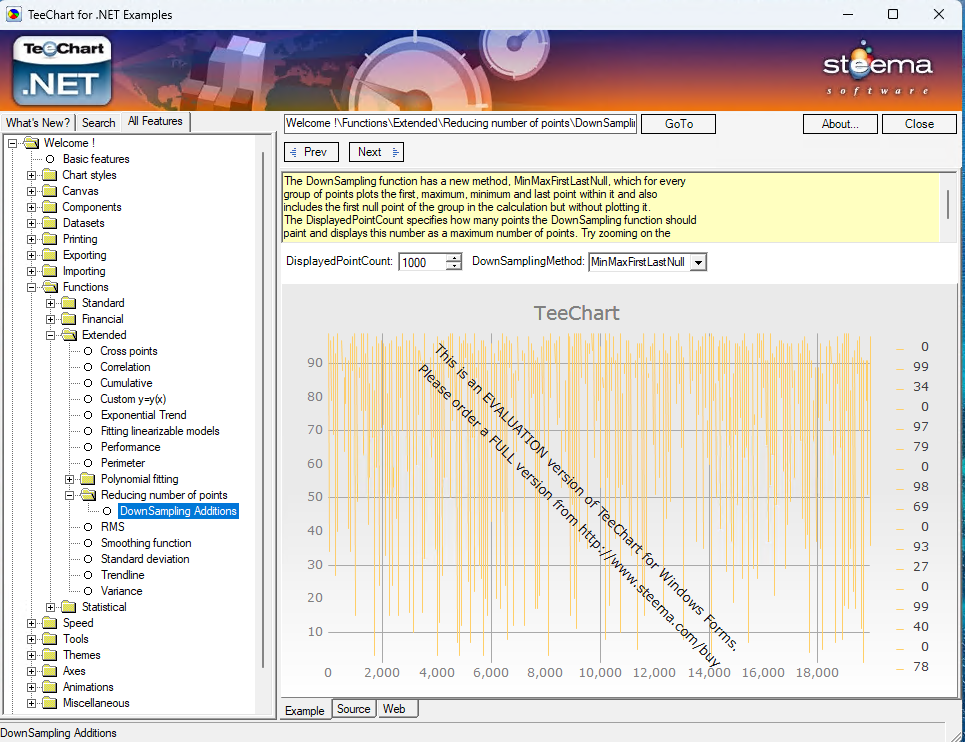Click the Polynomial fitting folder icon
The width and height of the screenshot is (965, 742).
point(88,479)
